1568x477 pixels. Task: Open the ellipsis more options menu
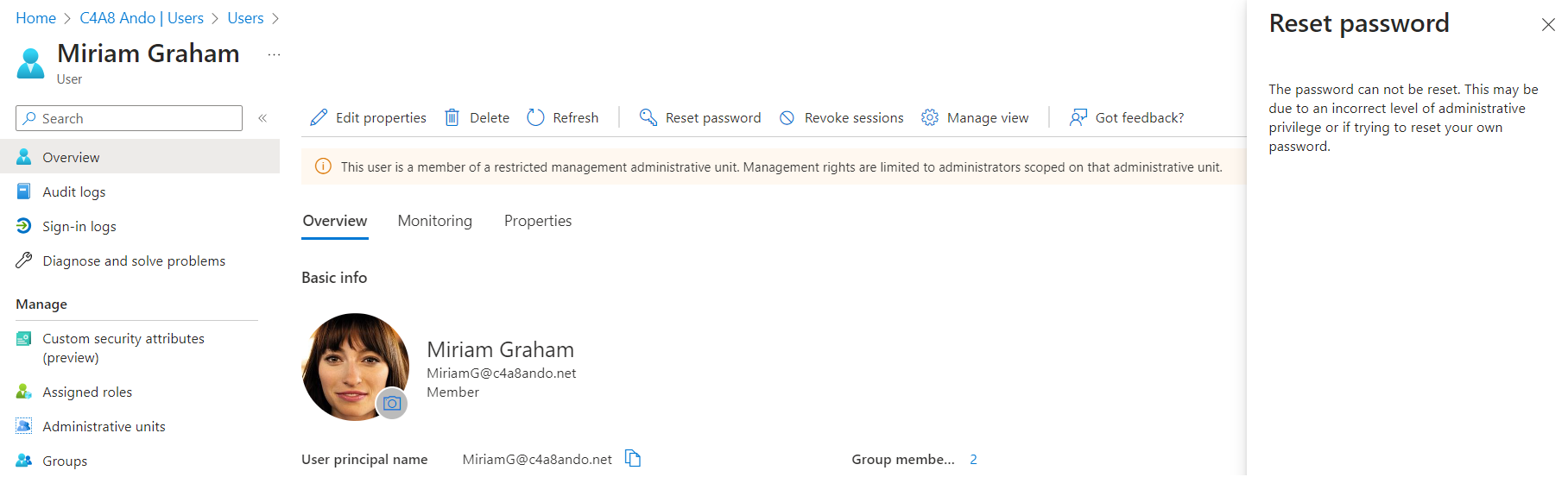(274, 54)
